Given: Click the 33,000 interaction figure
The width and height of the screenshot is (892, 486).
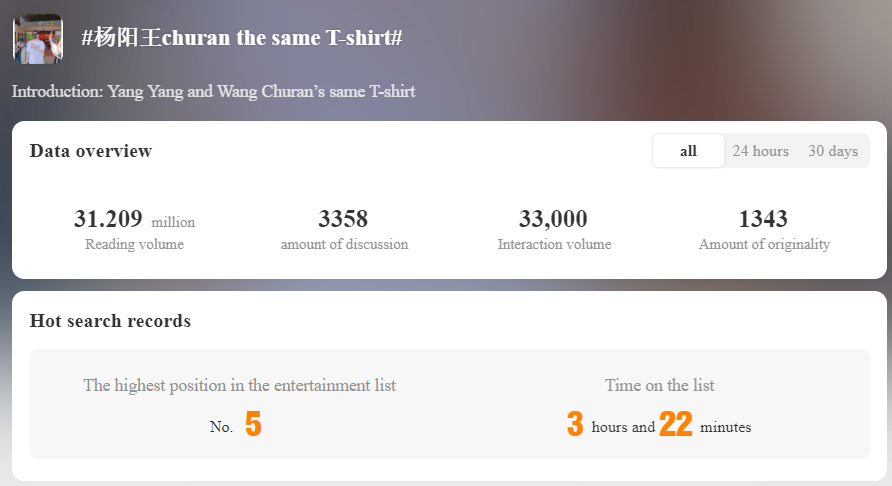Looking at the screenshot, I should (x=553, y=219).
